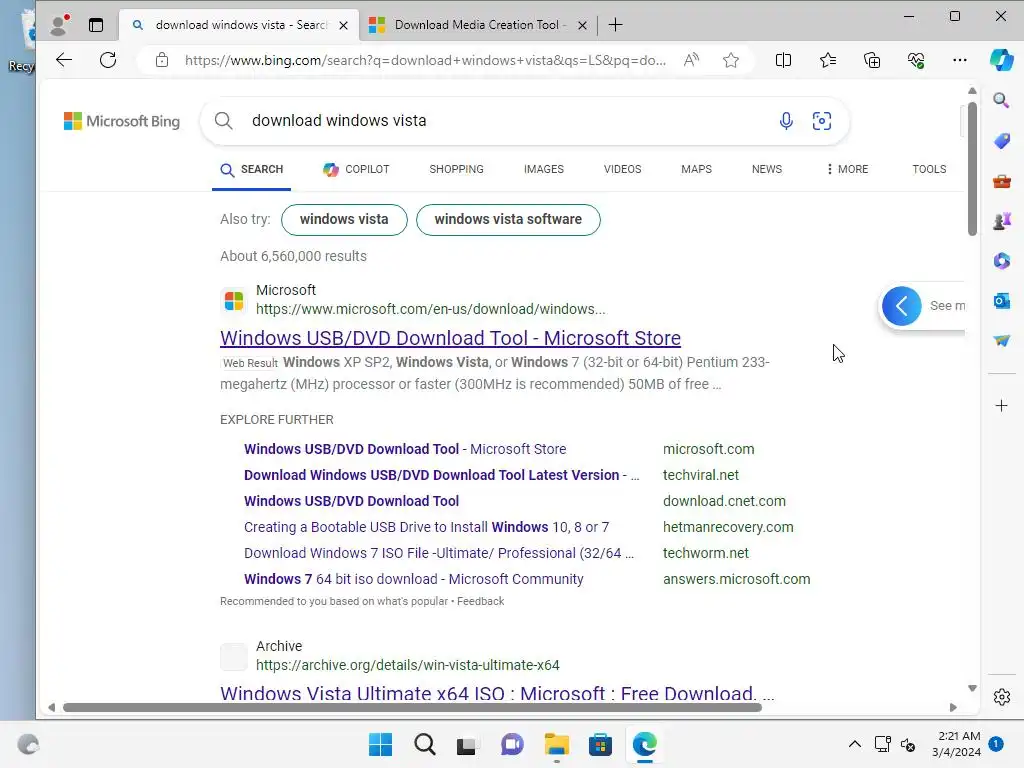Open the TOOLS options
The image size is (1024, 768).
[929, 169]
